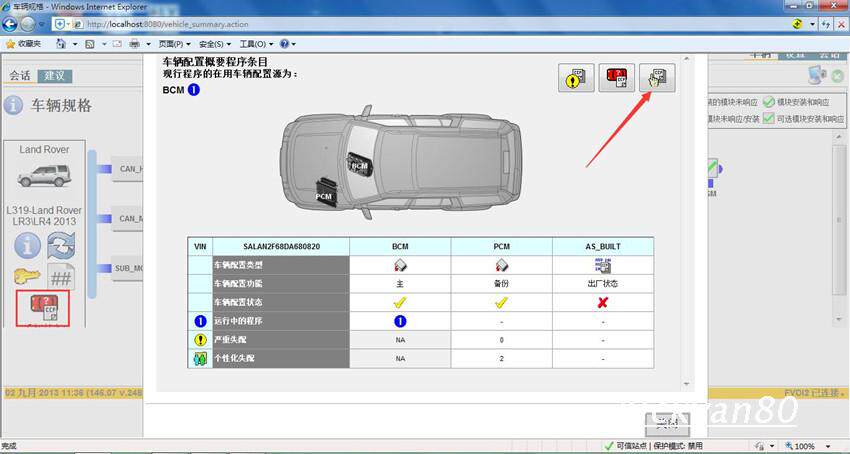
Task: Click the blue help icon in toolbar
Action: pyautogui.click(x=284, y=44)
